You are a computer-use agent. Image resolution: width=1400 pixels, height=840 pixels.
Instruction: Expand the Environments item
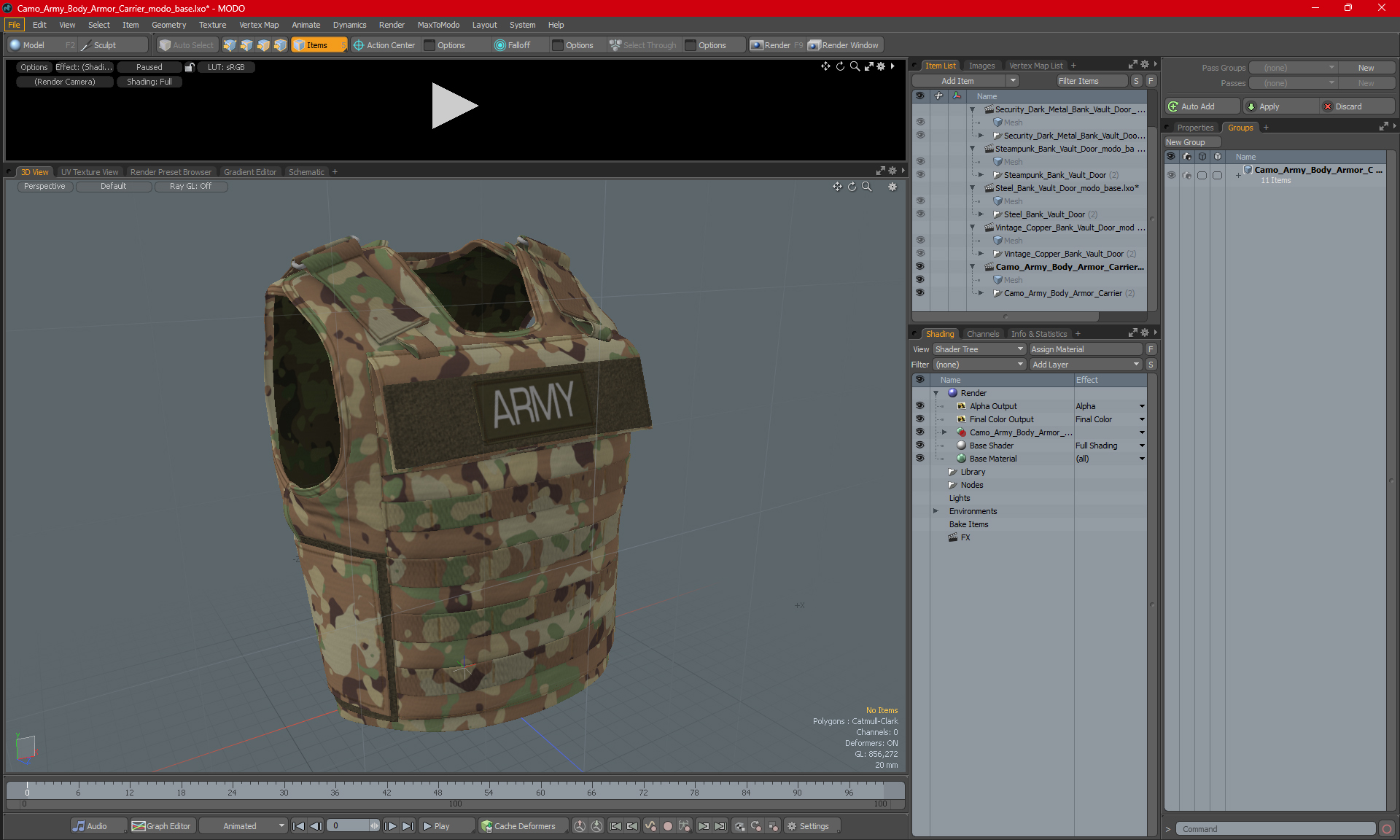tap(936, 511)
